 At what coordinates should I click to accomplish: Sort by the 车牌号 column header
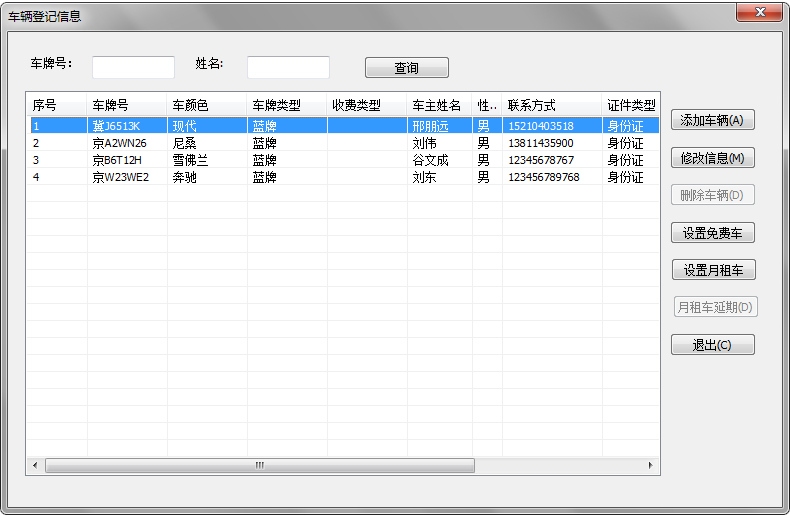tap(127, 105)
